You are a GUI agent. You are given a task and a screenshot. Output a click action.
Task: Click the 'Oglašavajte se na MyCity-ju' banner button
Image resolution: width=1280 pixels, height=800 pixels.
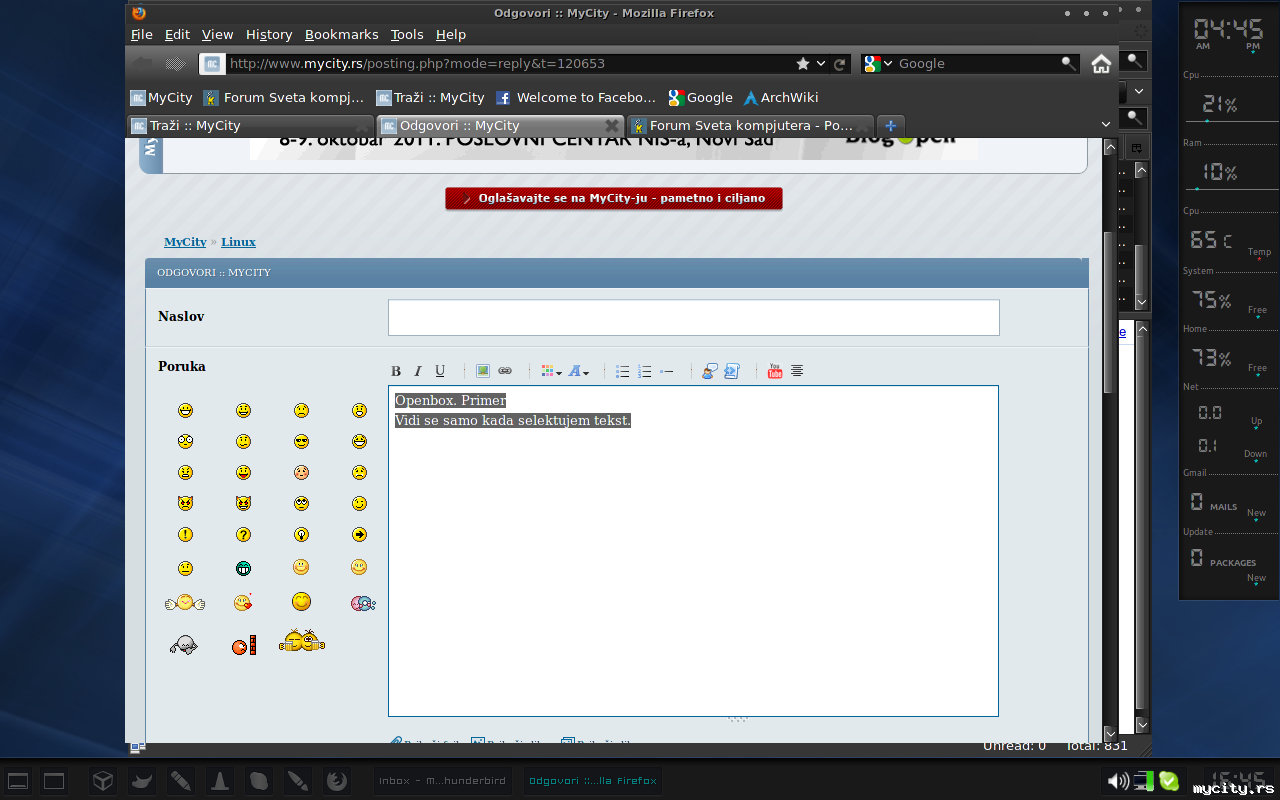[x=614, y=198]
